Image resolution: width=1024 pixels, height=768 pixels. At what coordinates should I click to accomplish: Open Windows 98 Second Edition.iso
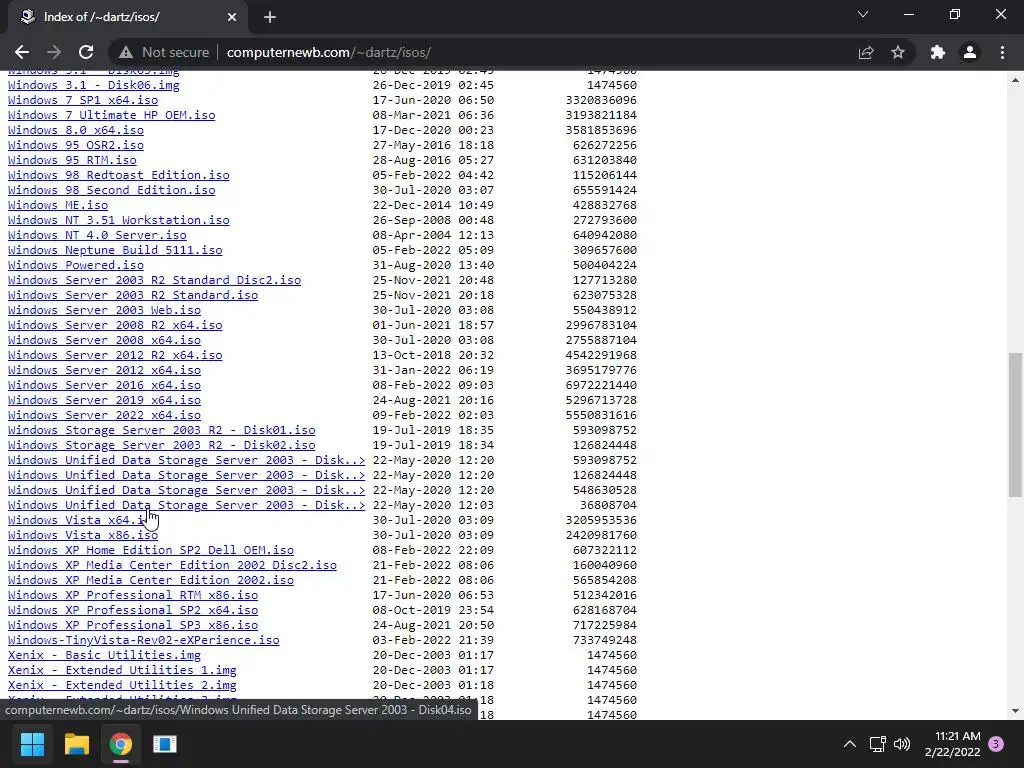click(x=112, y=190)
